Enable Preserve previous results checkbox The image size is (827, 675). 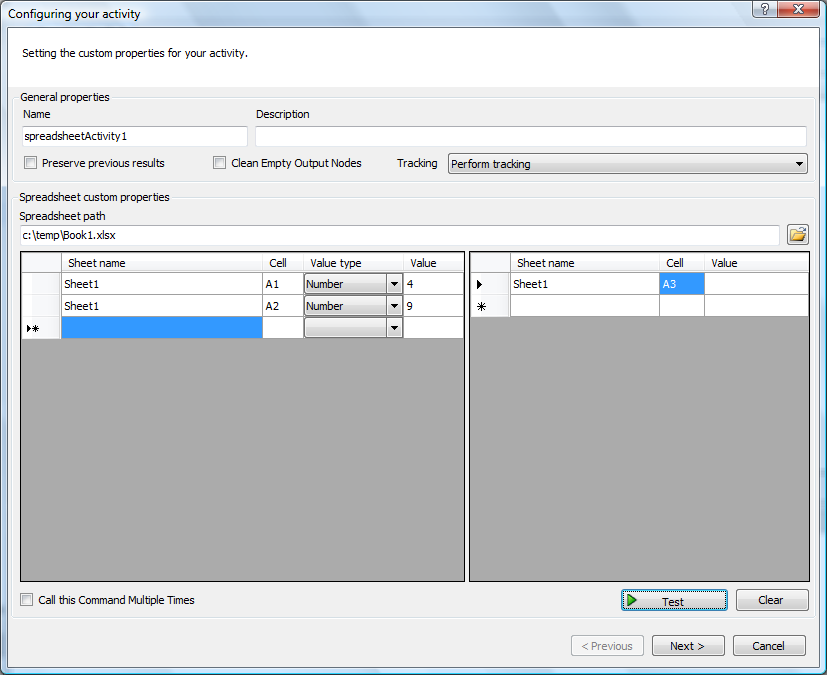click(31, 163)
